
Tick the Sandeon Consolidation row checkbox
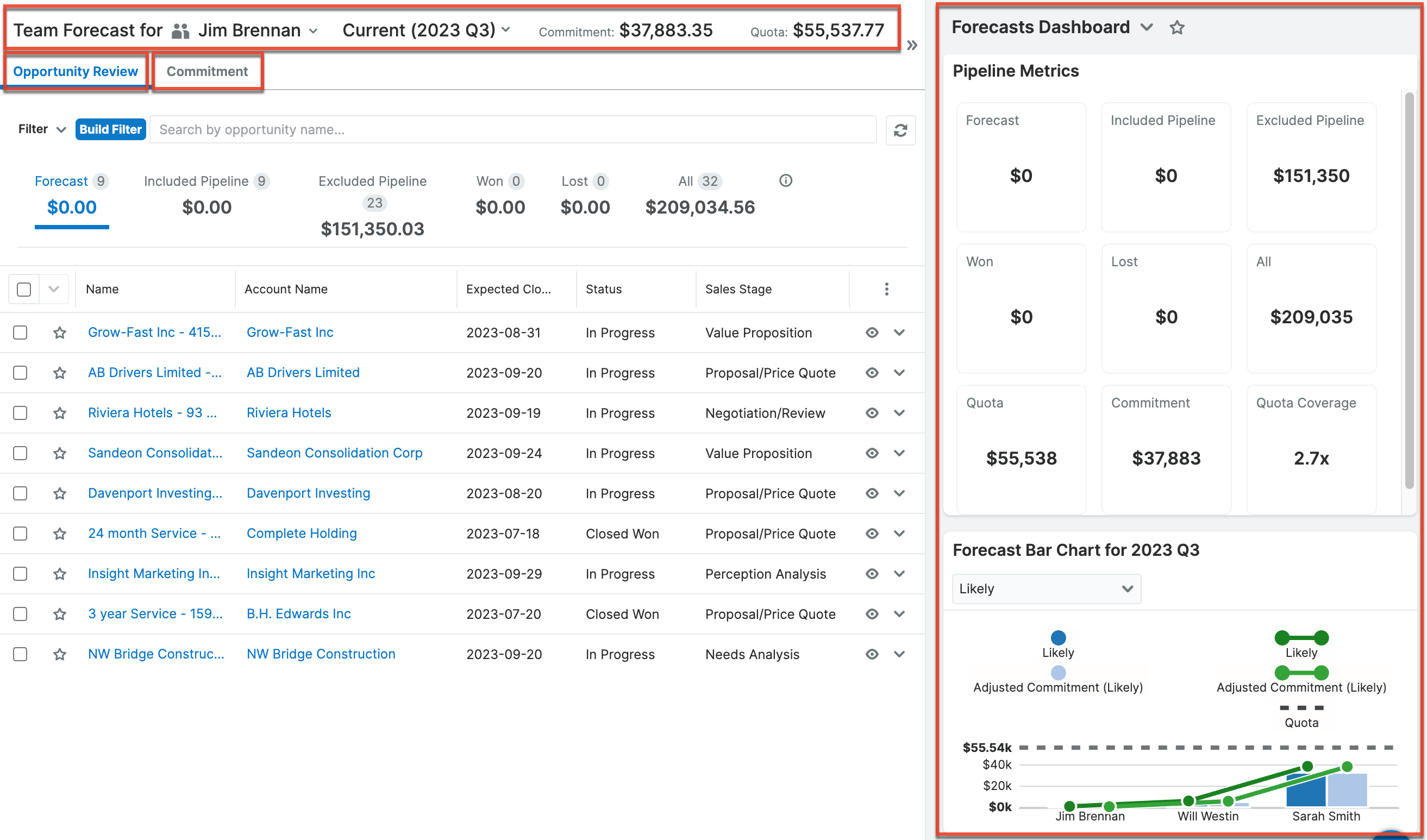(x=21, y=453)
